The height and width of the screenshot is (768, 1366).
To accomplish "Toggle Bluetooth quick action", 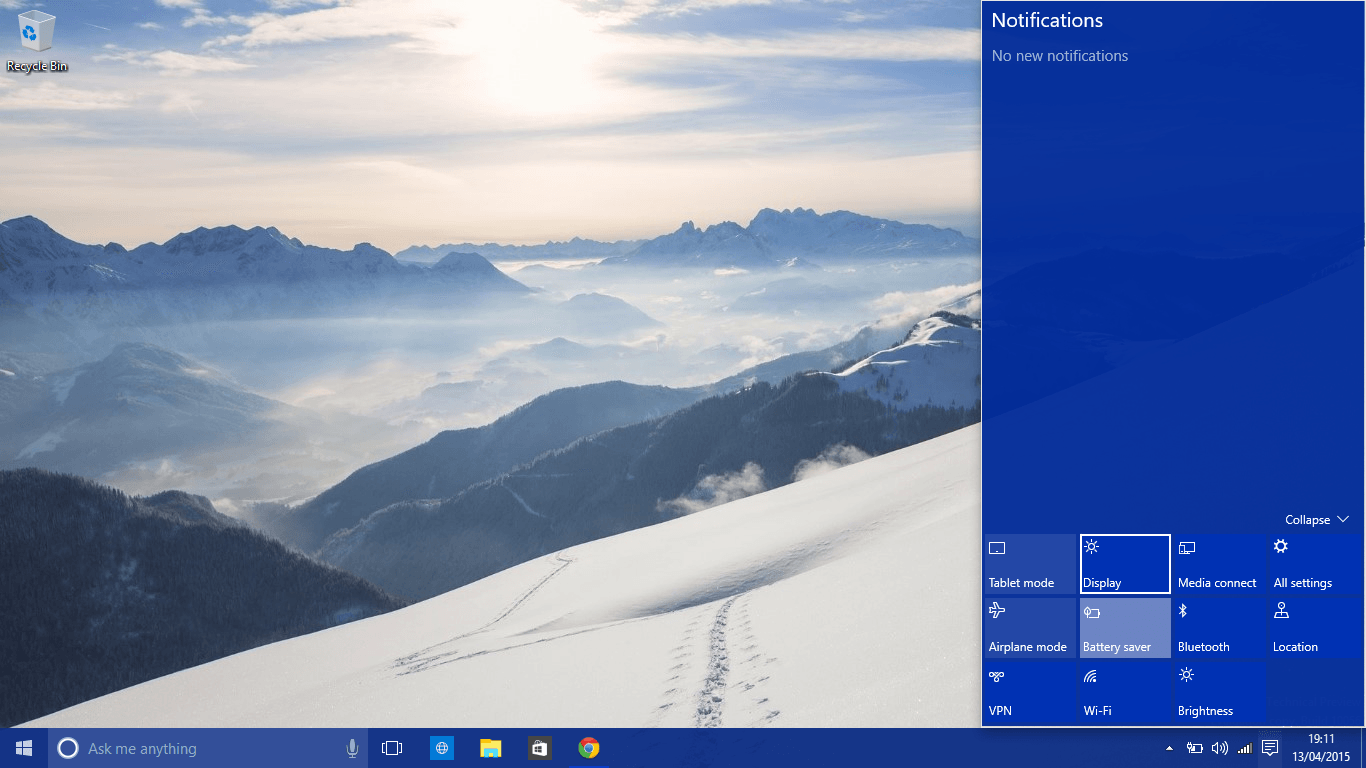I will pyautogui.click(x=1219, y=628).
